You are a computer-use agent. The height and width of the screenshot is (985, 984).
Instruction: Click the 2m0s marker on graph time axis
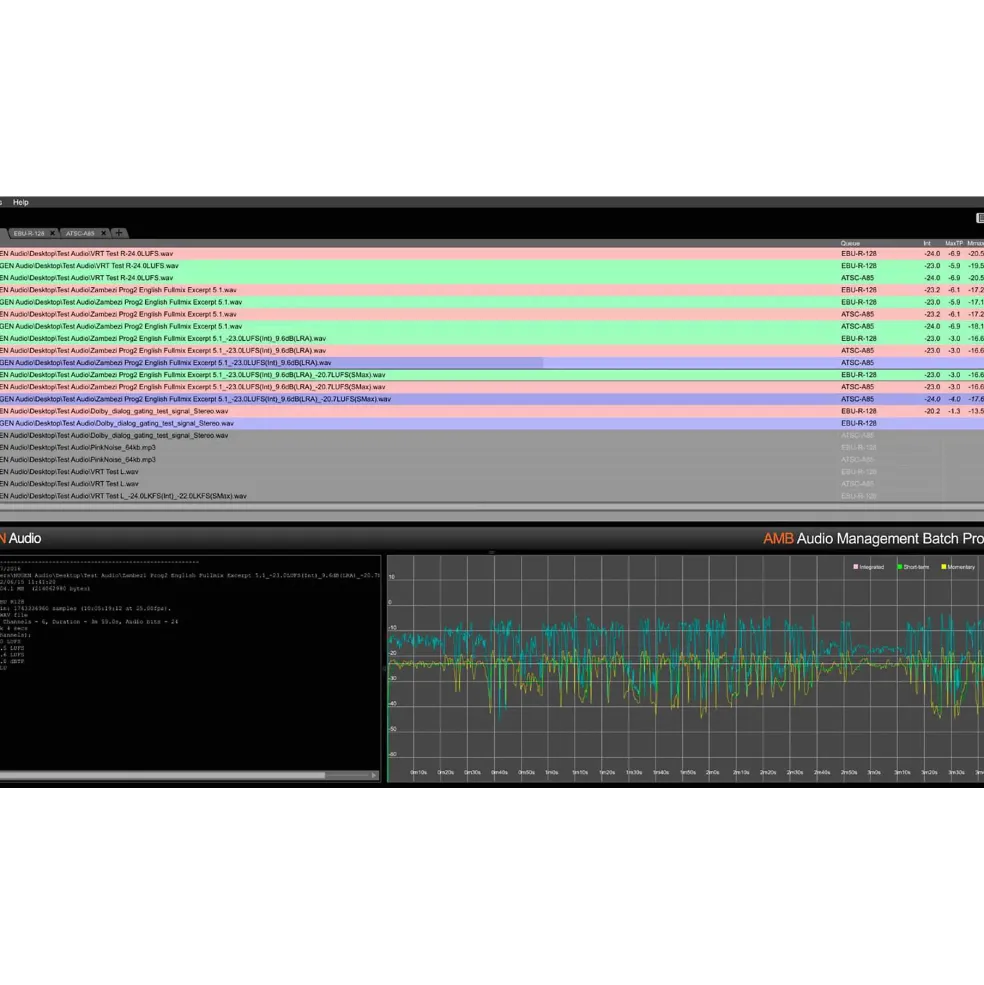(x=713, y=773)
